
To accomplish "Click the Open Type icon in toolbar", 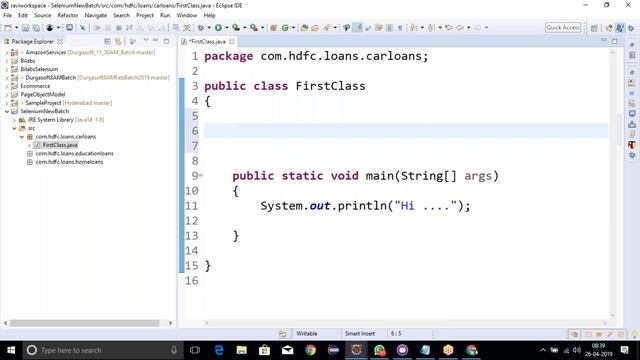I will click(x=304, y=28).
